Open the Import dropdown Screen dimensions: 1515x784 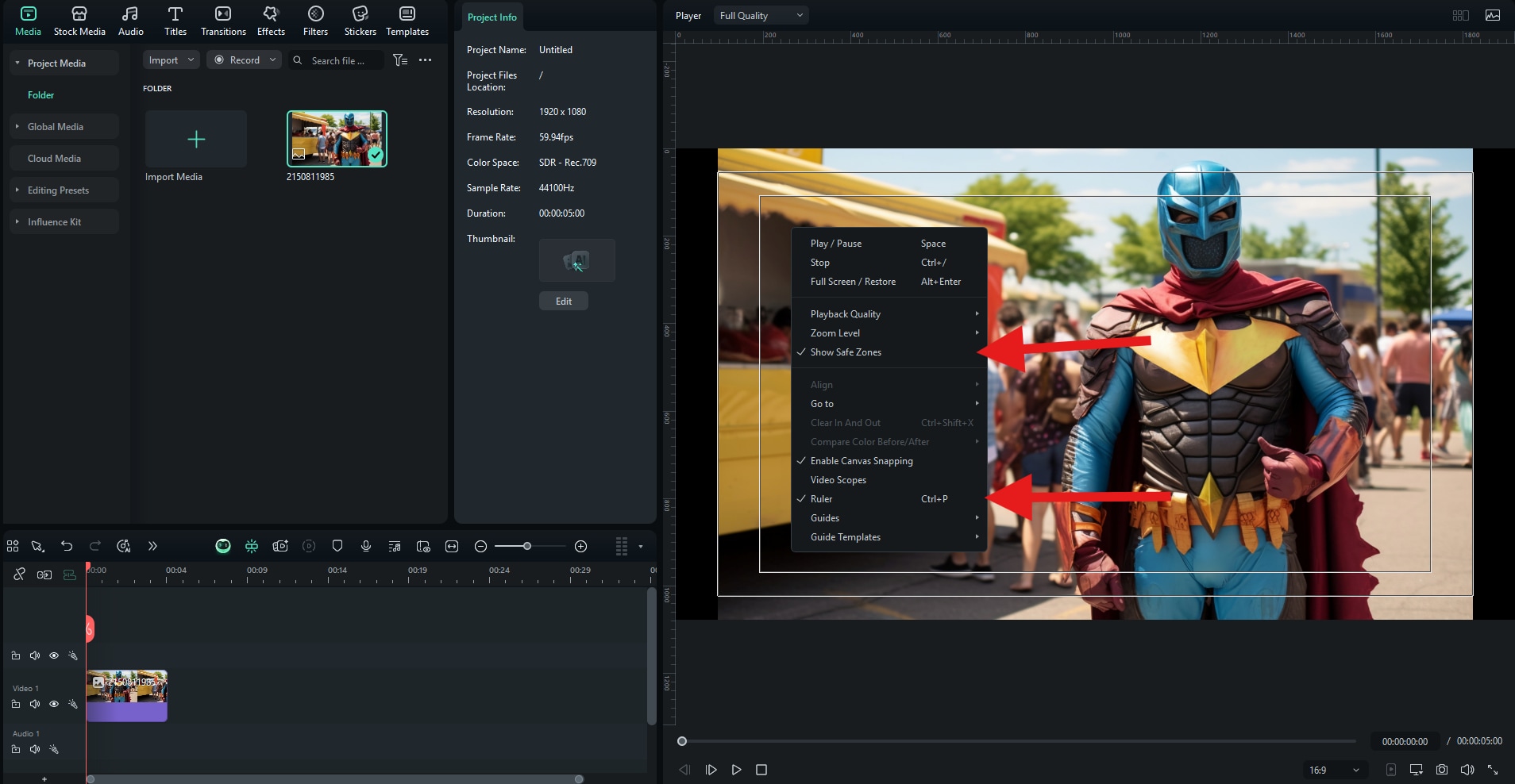pos(171,60)
